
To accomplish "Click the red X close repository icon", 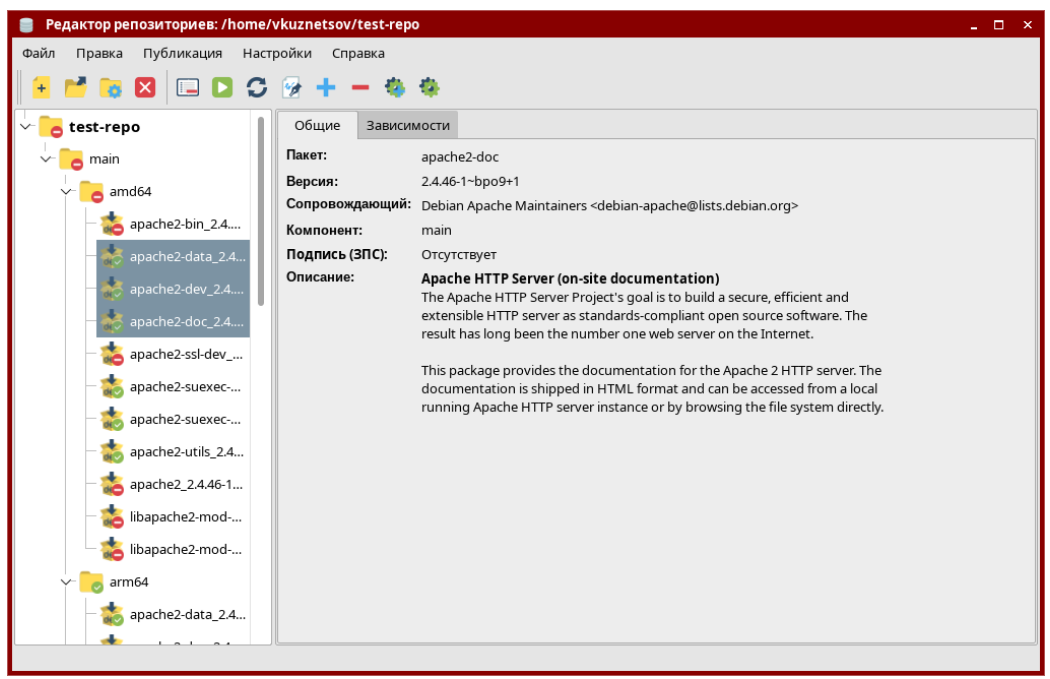I will pos(145,88).
